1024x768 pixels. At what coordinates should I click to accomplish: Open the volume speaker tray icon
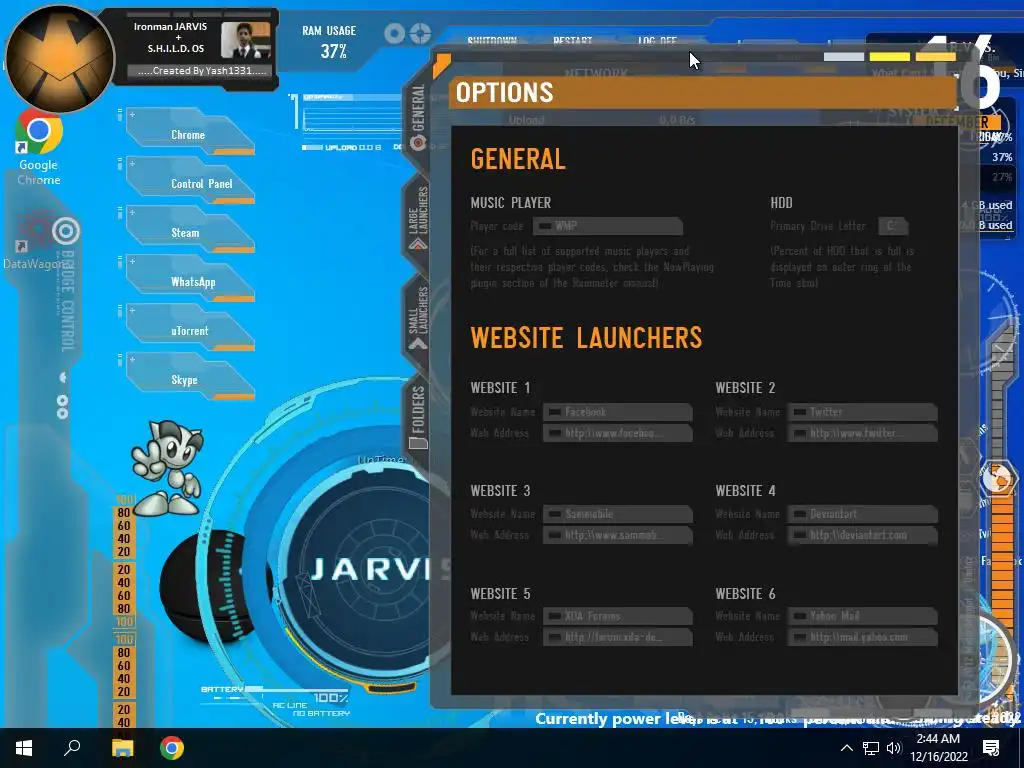click(x=894, y=748)
